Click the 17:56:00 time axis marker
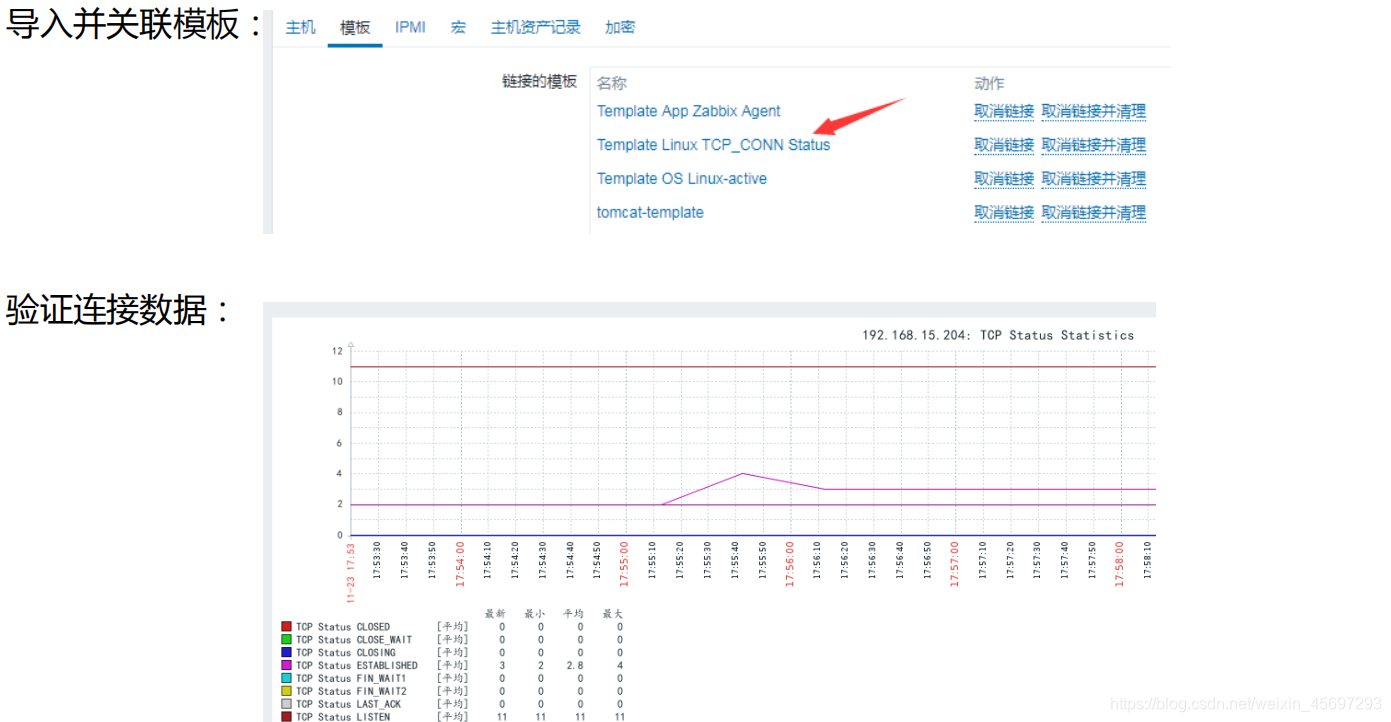 click(790, 564)
